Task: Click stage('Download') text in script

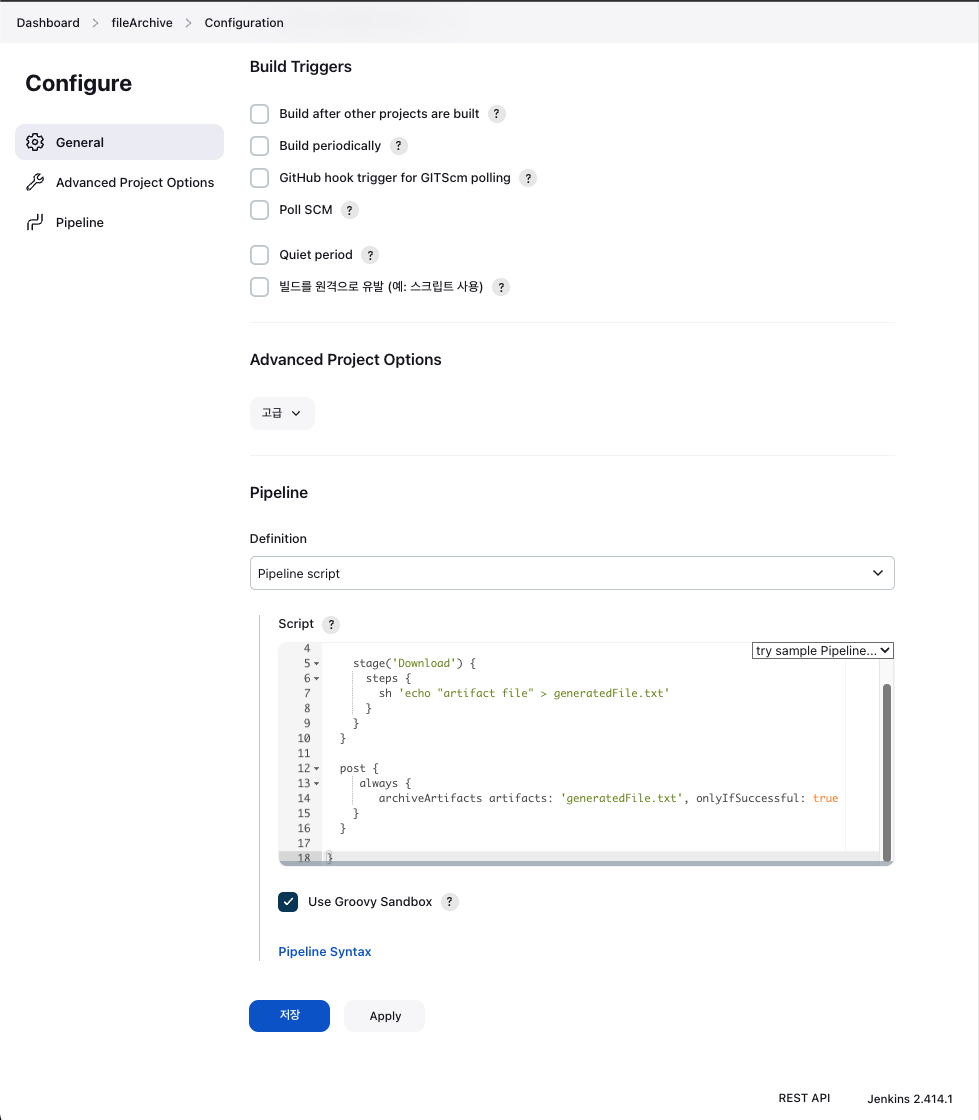Action: coord(408,664)
